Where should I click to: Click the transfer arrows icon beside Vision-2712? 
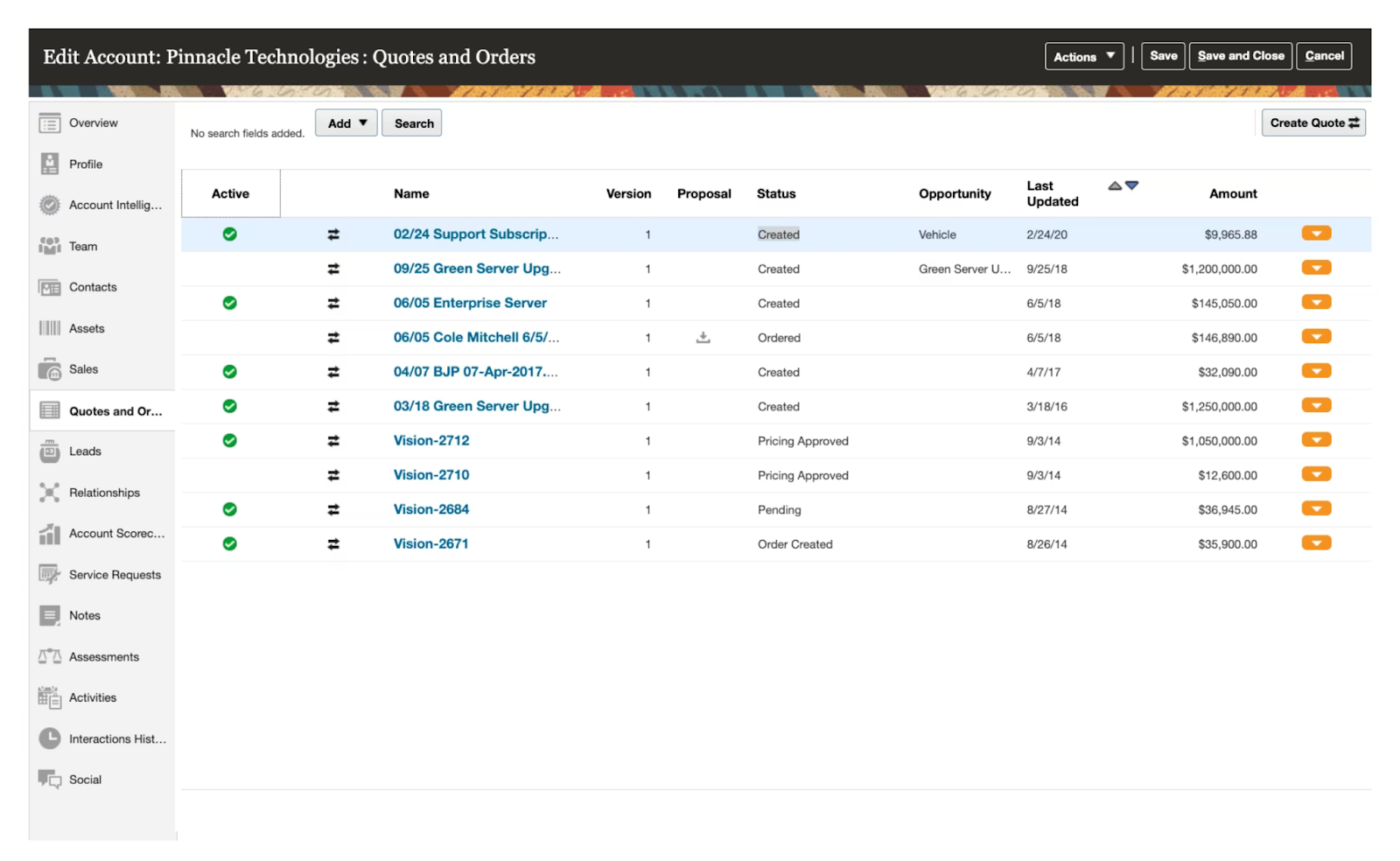tap(333, 441)
